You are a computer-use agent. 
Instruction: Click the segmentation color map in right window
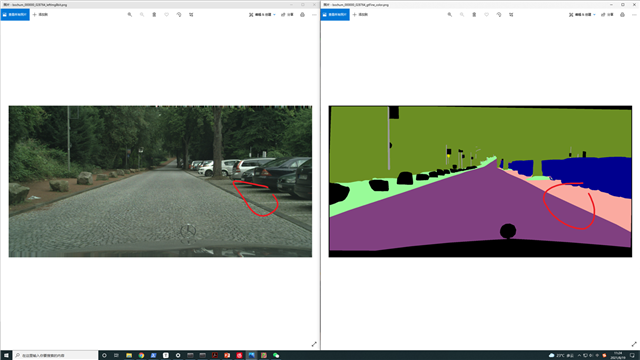click(480, 181)
